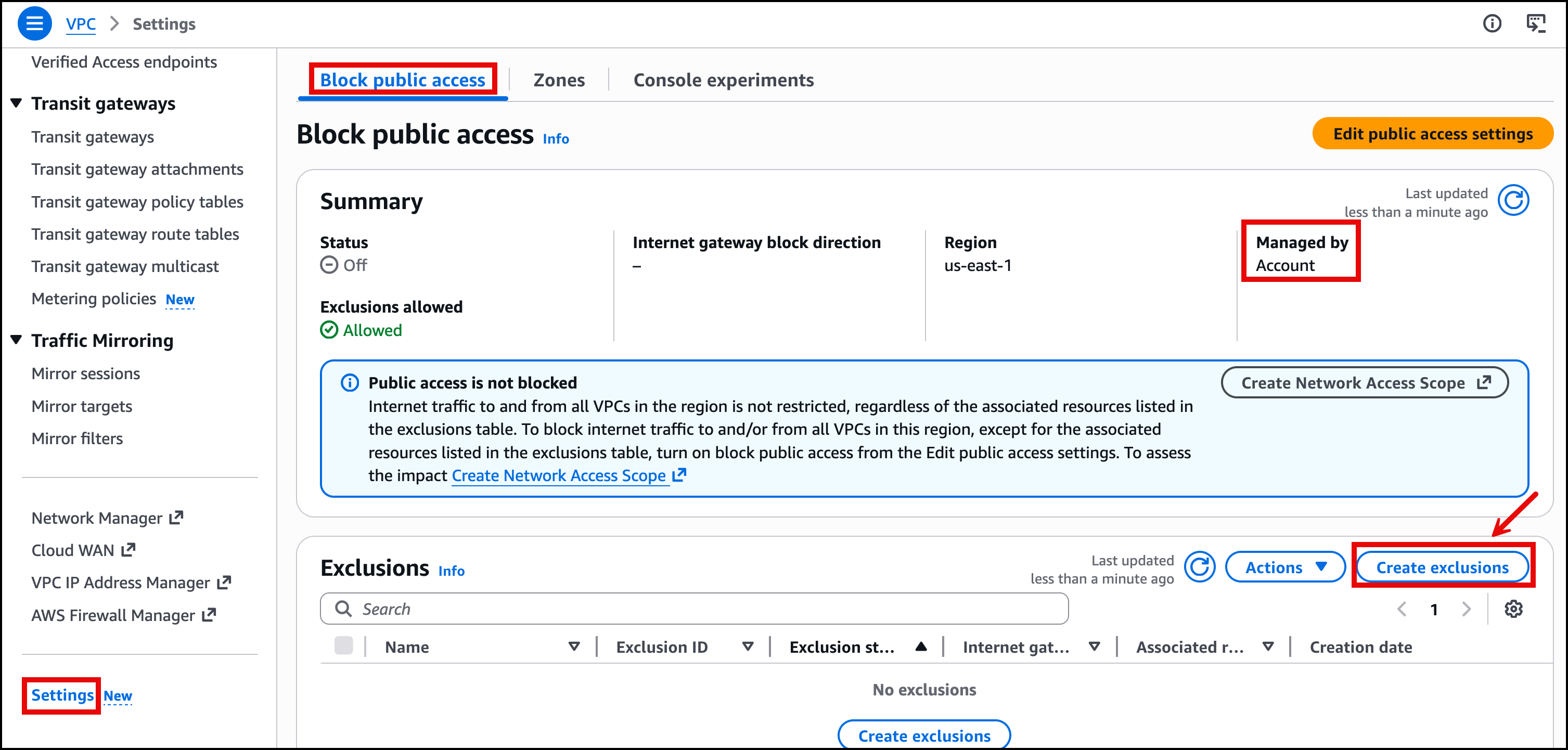This screenshot has height=750, width=1568.
Task: Open the CloudShell-style tutorial icon top right
Action: [1535, 24]
